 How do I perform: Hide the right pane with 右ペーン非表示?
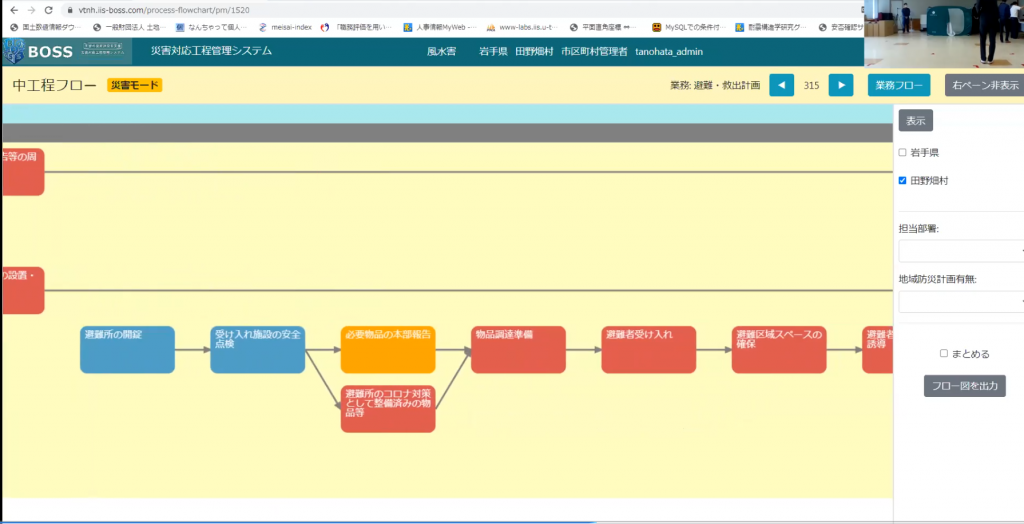pyautogui.click(x=984, y=86)
